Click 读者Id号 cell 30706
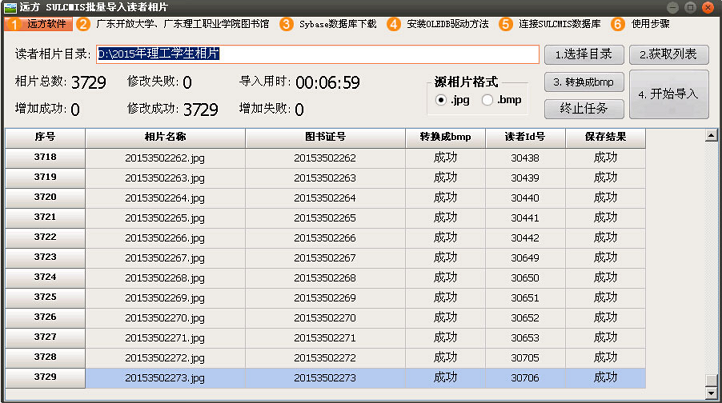Viewport: 722px width, 403px height. 525,378
